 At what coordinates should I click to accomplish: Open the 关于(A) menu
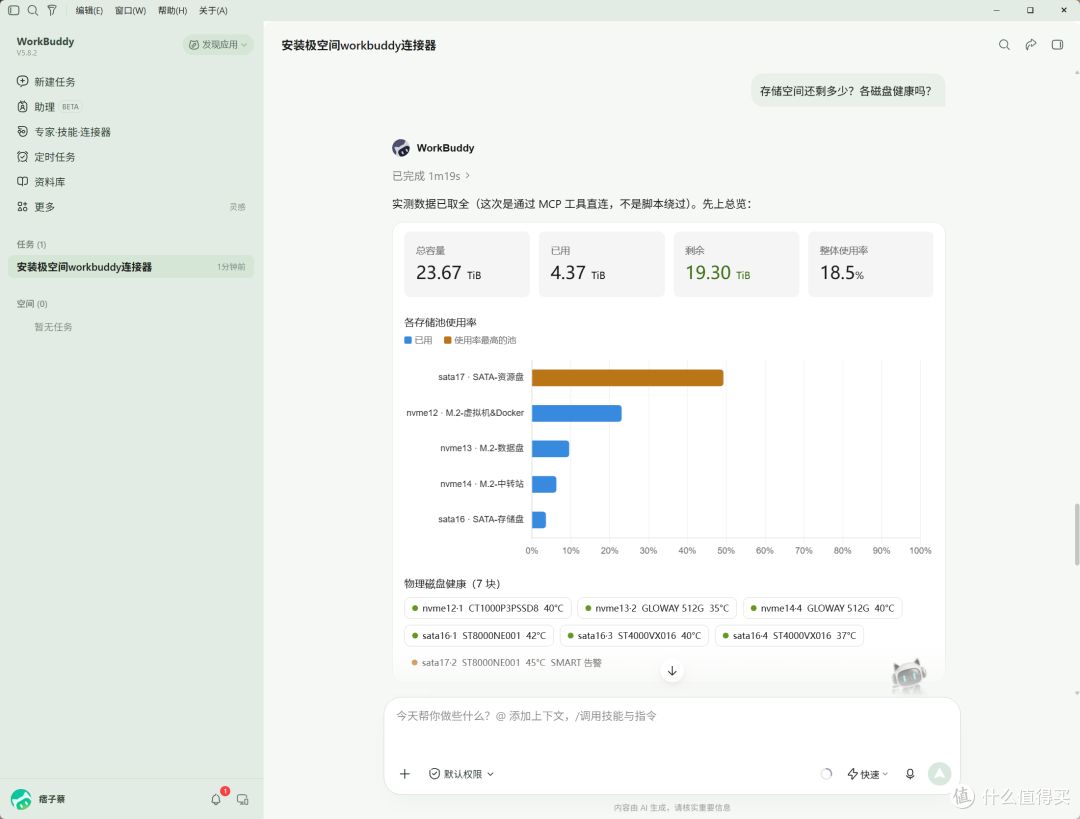tap(213, 10)
